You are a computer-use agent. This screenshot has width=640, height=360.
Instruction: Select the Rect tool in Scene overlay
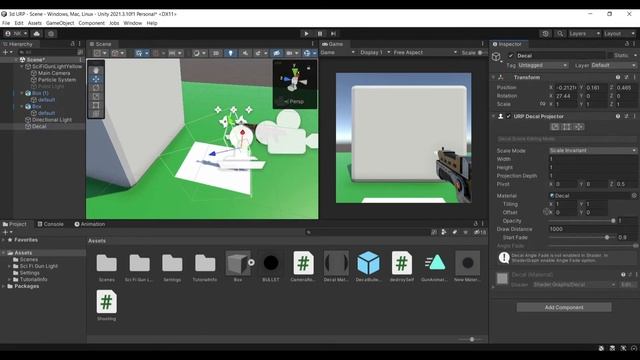pyautogui.click(x=96, y=105)
